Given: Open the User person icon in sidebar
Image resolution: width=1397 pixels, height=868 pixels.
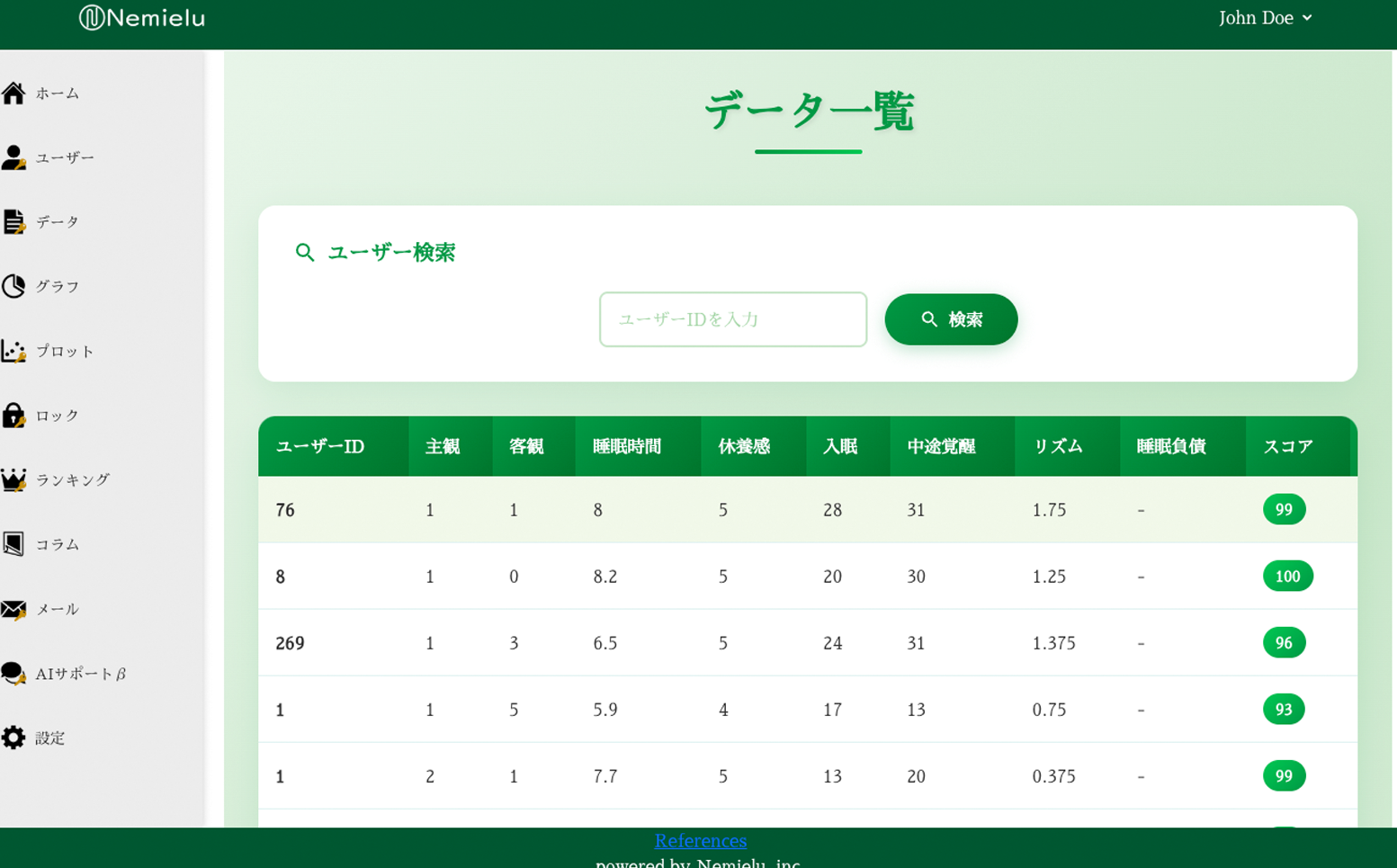Looking at the screenshot, I should [x=13, y=157].
